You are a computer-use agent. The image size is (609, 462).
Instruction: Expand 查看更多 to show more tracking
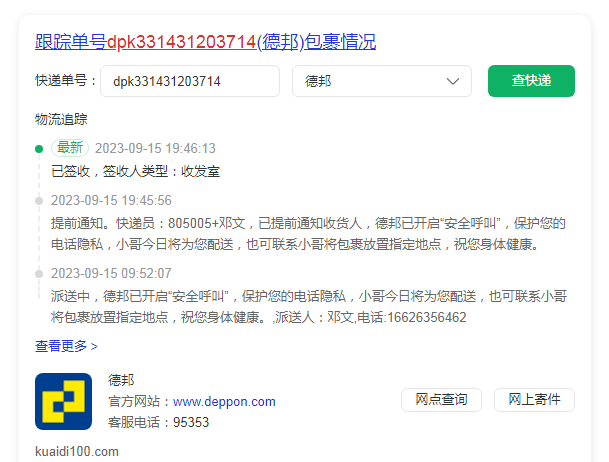coord(66,346)
